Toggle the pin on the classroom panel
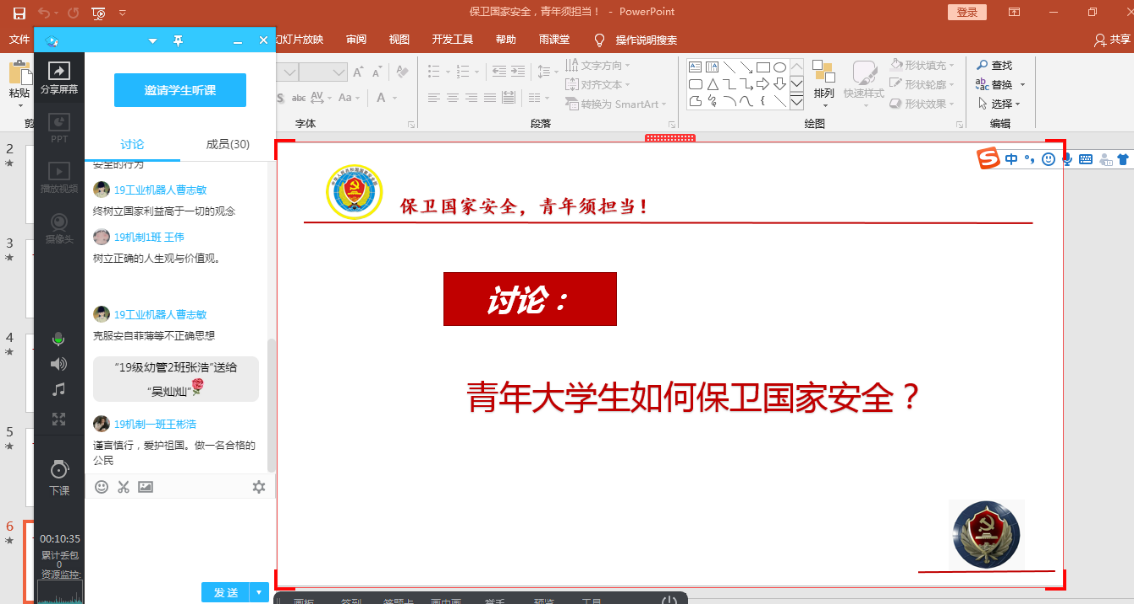 coord(178,41)
